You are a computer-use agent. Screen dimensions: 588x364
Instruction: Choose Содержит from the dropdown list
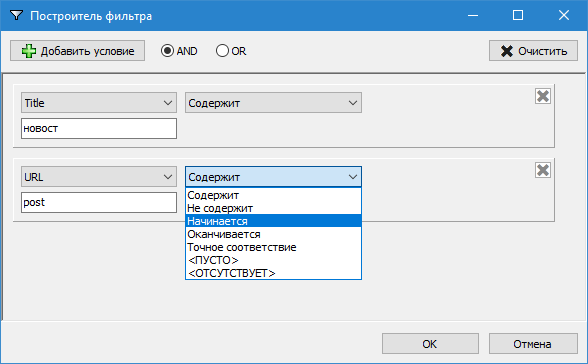(273, 195)
